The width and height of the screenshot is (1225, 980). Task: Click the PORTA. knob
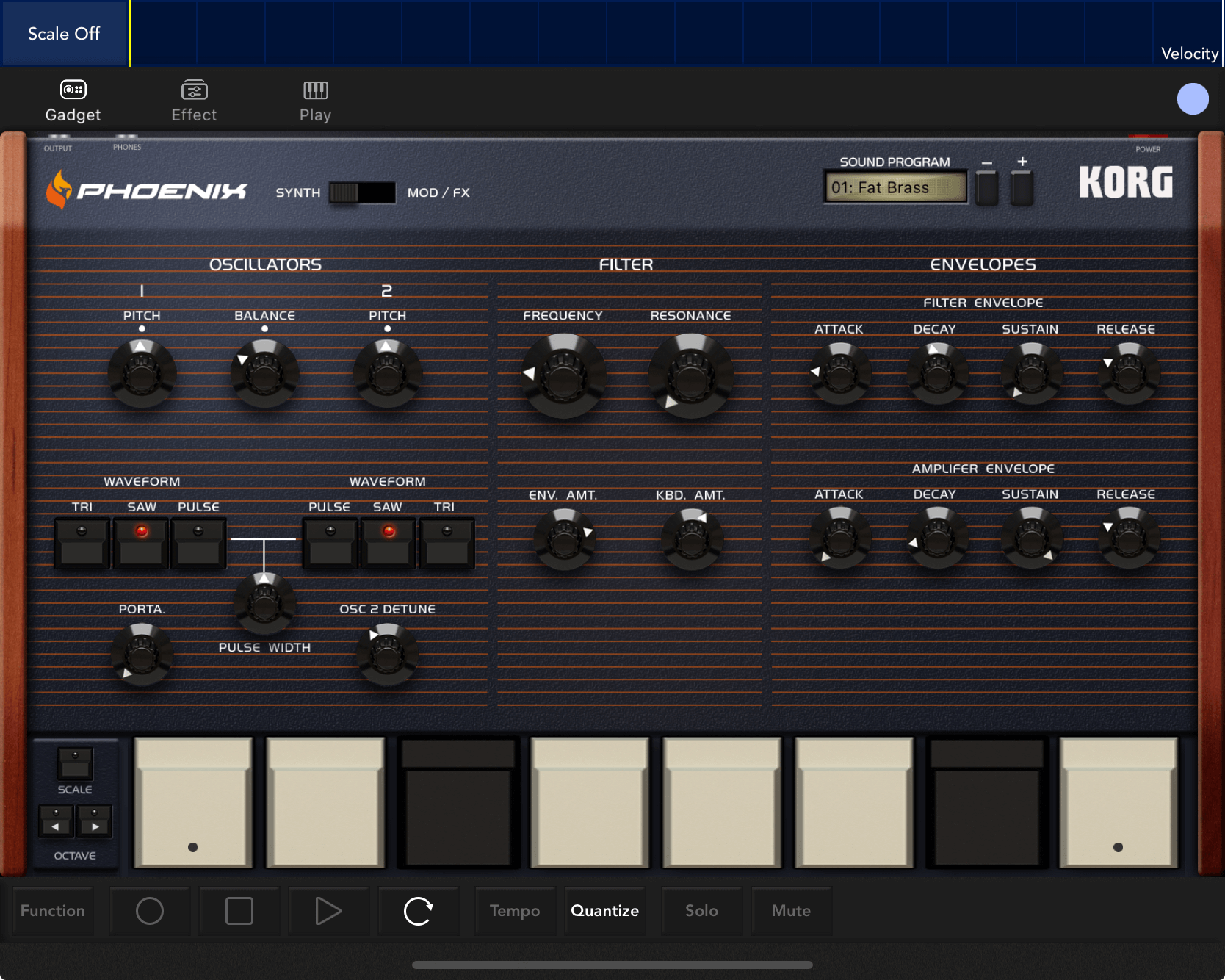click(x=142, y=653)
